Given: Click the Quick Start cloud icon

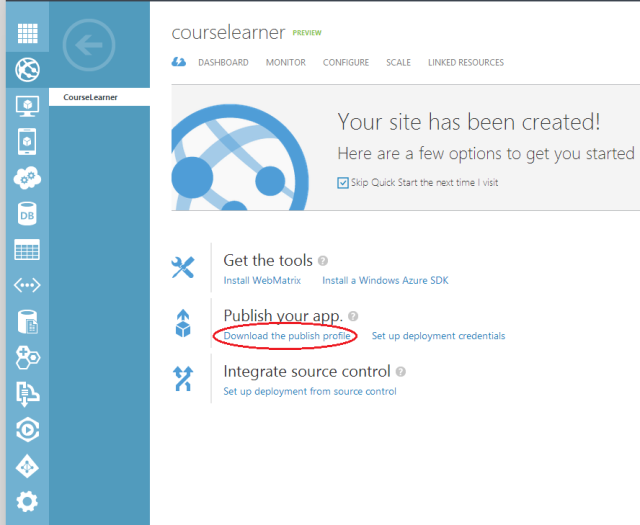Looking at the screenshot, I should [179, 62].
